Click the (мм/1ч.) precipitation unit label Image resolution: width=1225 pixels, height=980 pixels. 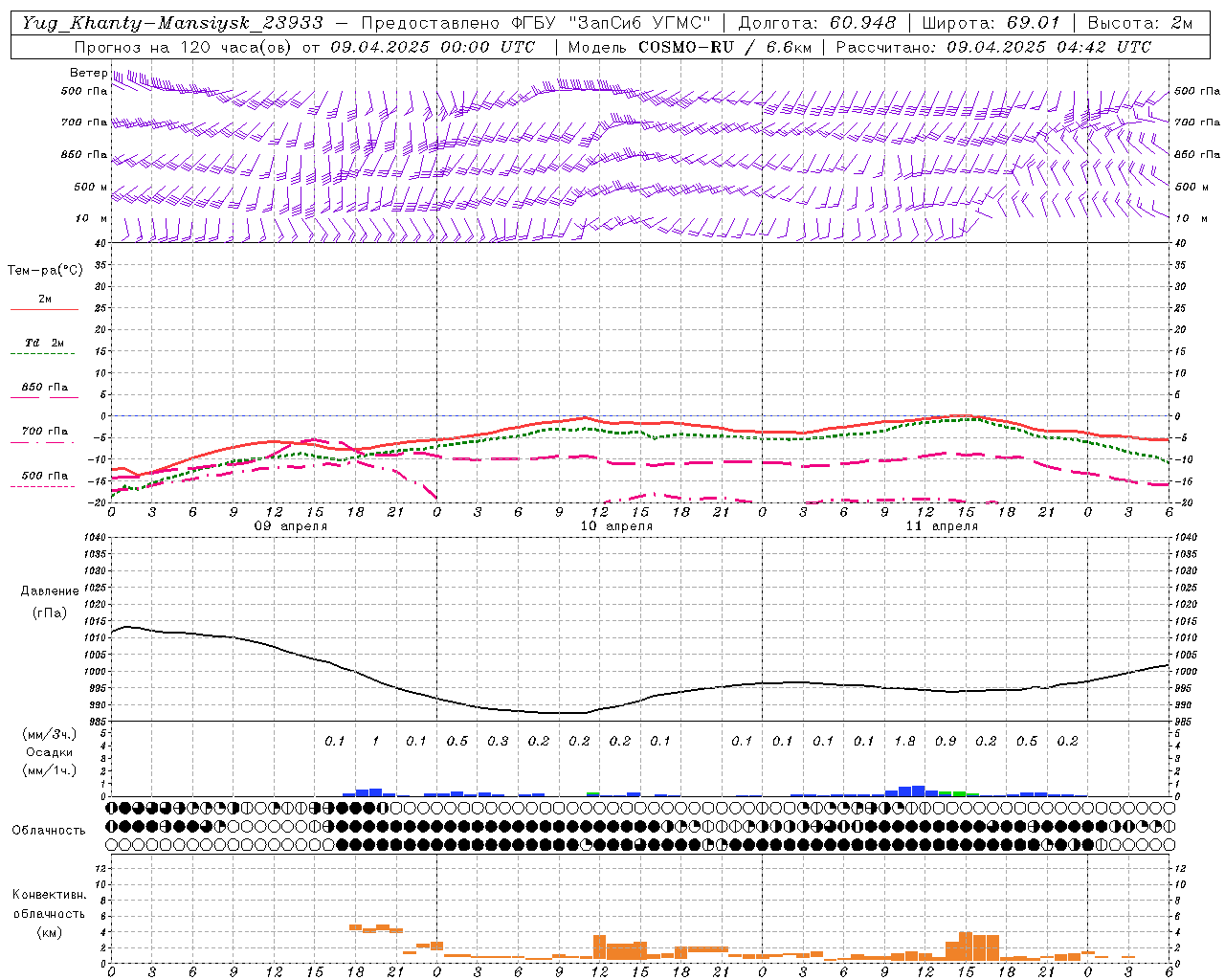pos(50,770)
